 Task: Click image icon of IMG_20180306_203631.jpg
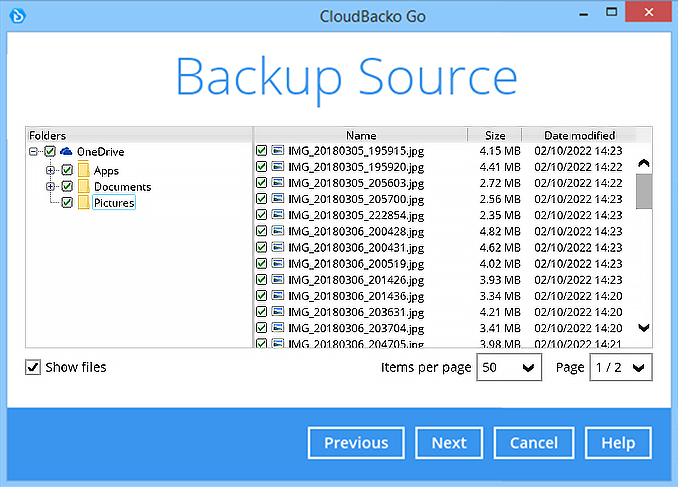pyautogui.click(x=278, y=311)
